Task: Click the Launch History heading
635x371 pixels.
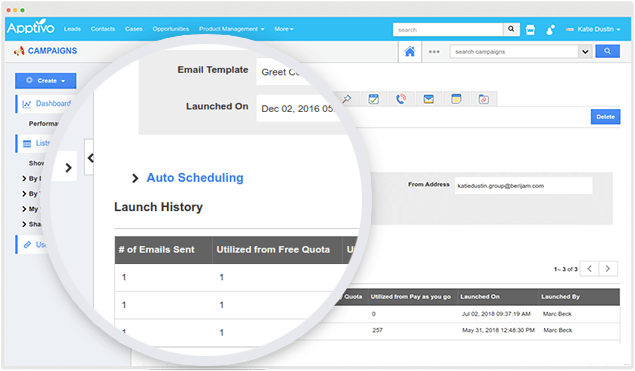Action: point(158,207)
